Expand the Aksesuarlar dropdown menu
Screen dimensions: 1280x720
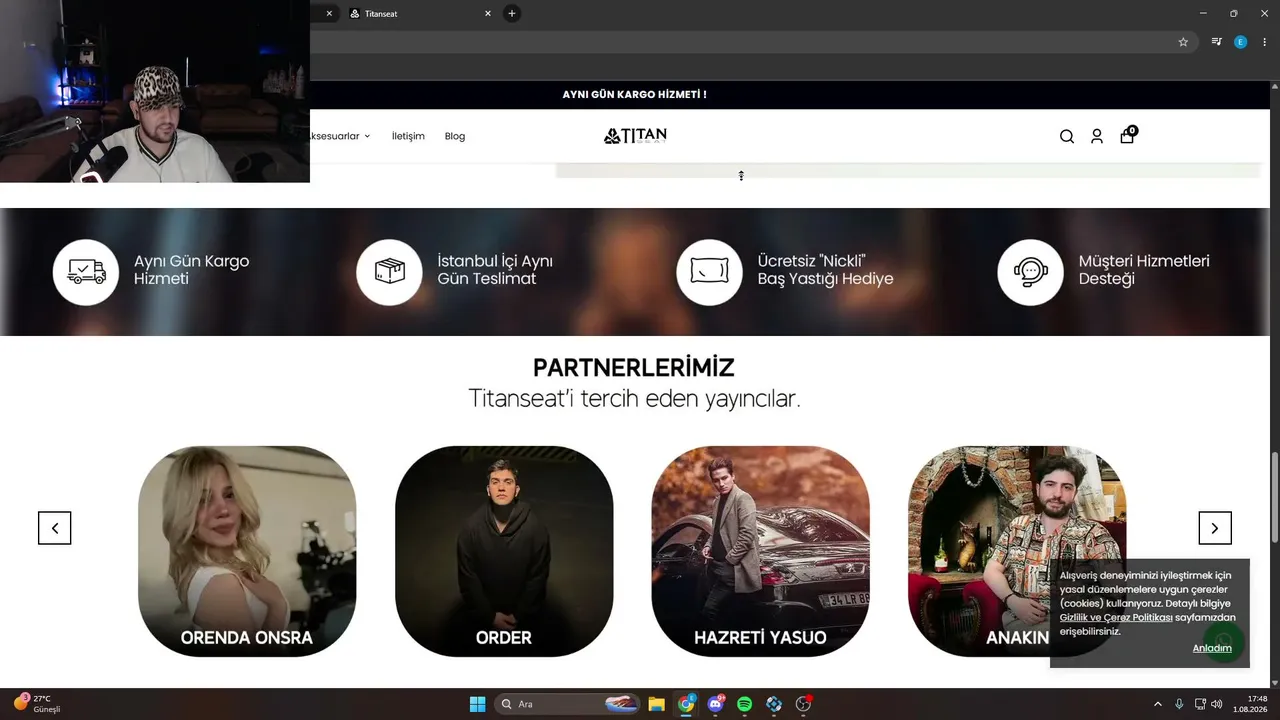(x=340, y=136)
